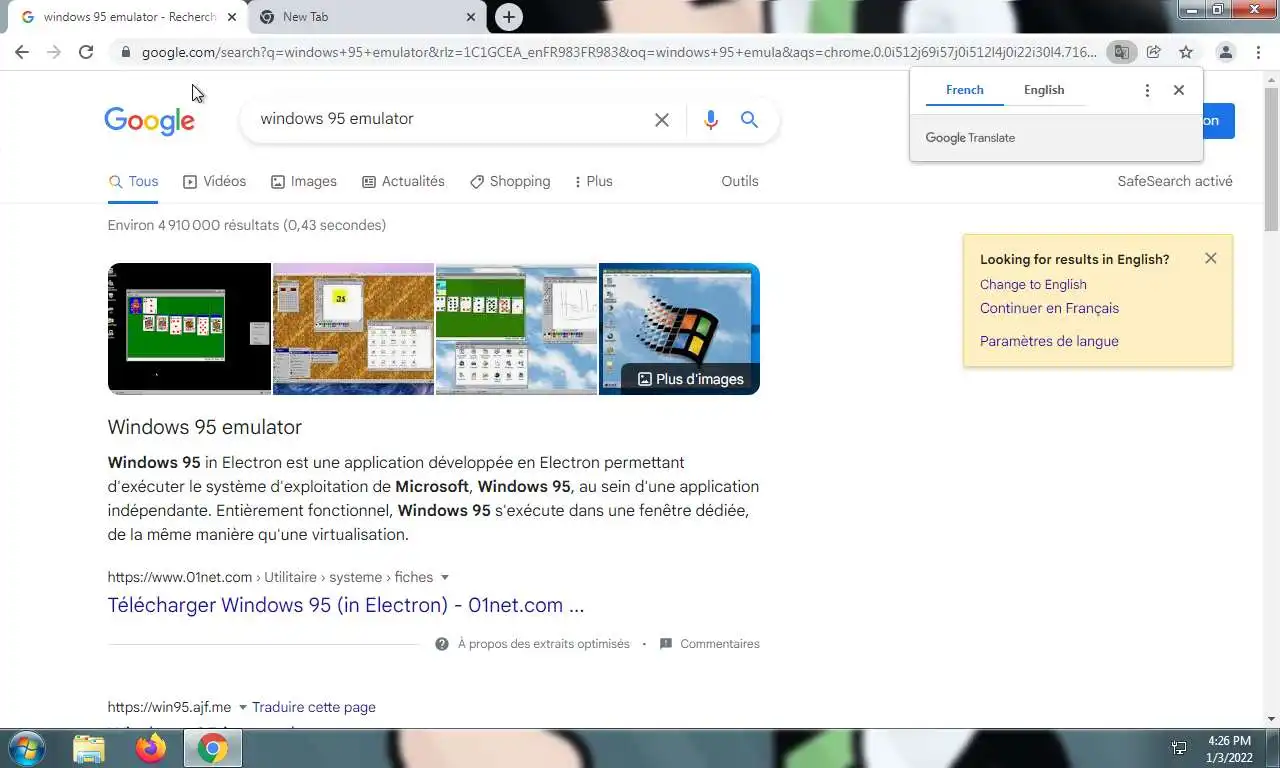Click the Google logo

point(150,121)
